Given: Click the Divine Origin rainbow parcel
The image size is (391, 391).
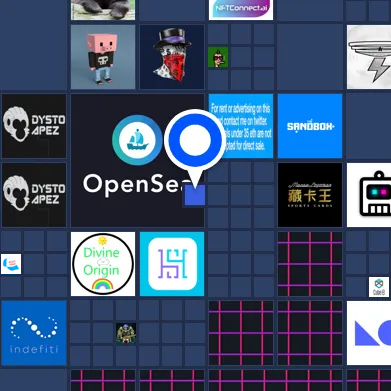Looking at the screenshot, I should click(x=103, y=264).
